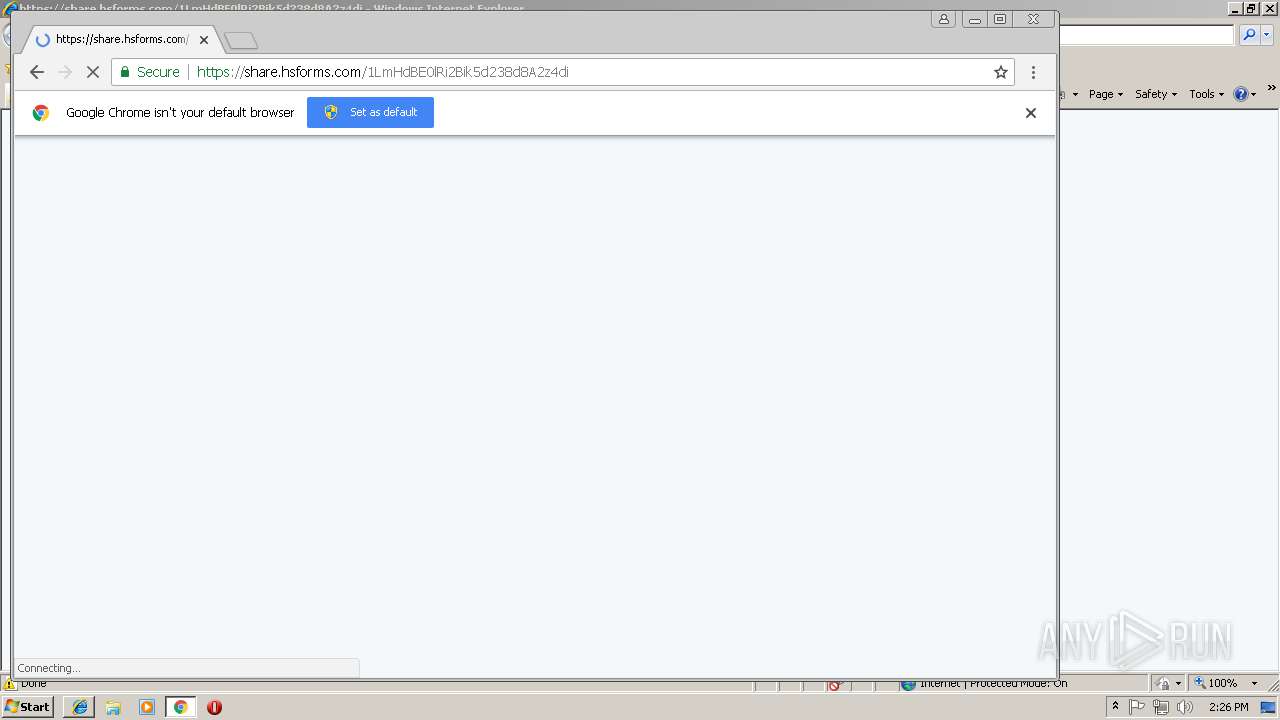Switch to Internet Explorer in the taskbar

pyautogui.click(x=79, y=707)
